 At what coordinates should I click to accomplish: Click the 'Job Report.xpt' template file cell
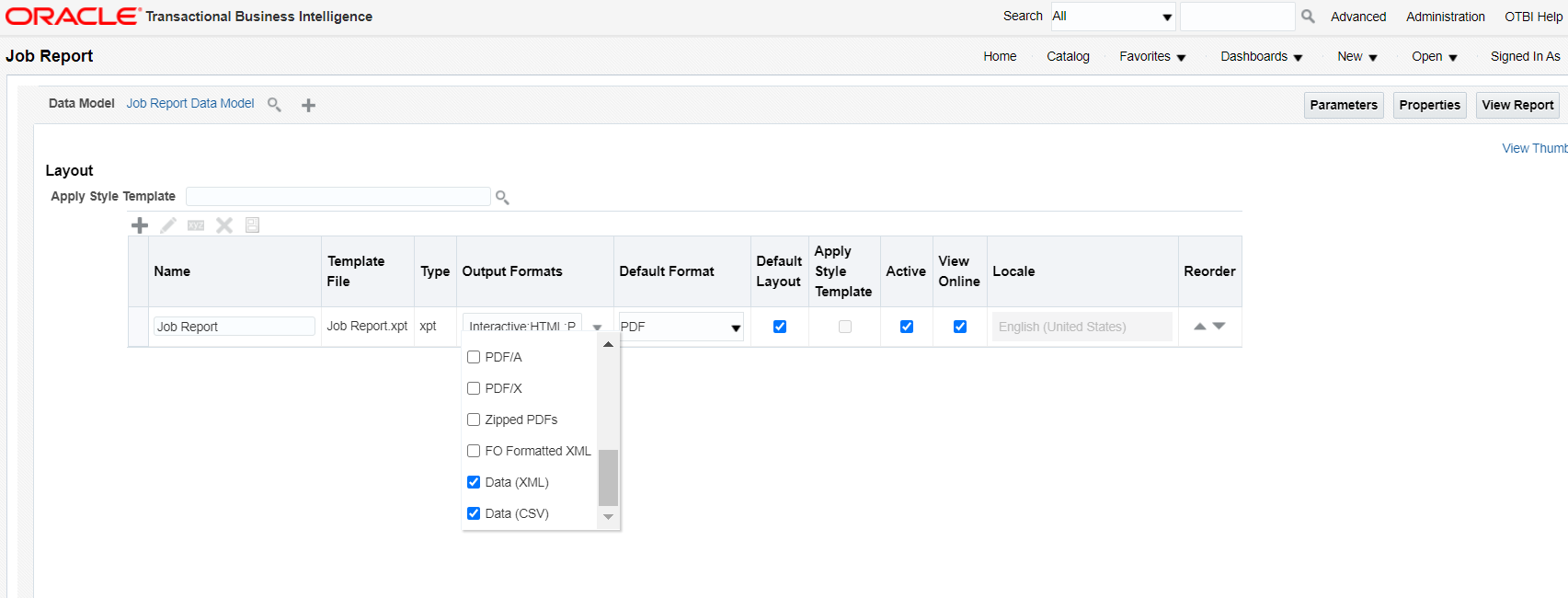click(x=367, y=326)
